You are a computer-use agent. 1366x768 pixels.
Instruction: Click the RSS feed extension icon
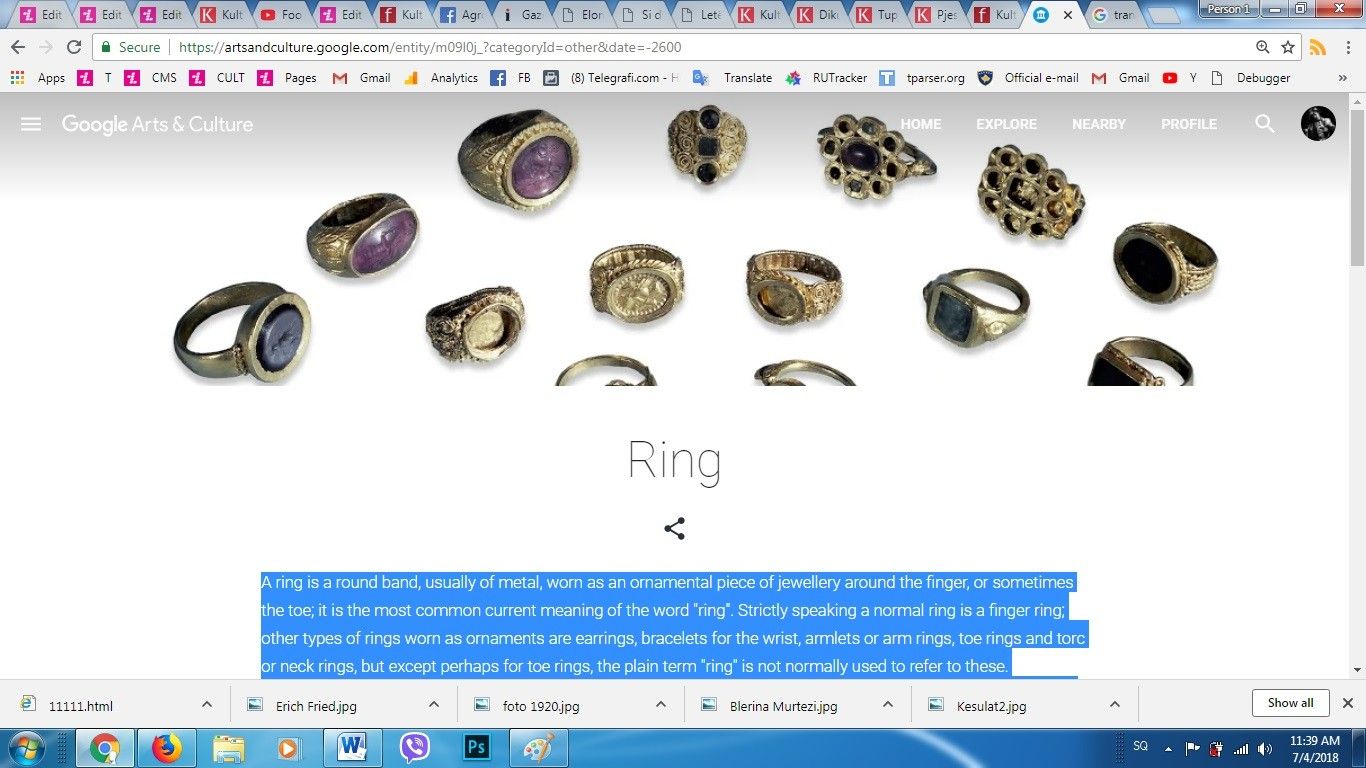[1317, 47]
